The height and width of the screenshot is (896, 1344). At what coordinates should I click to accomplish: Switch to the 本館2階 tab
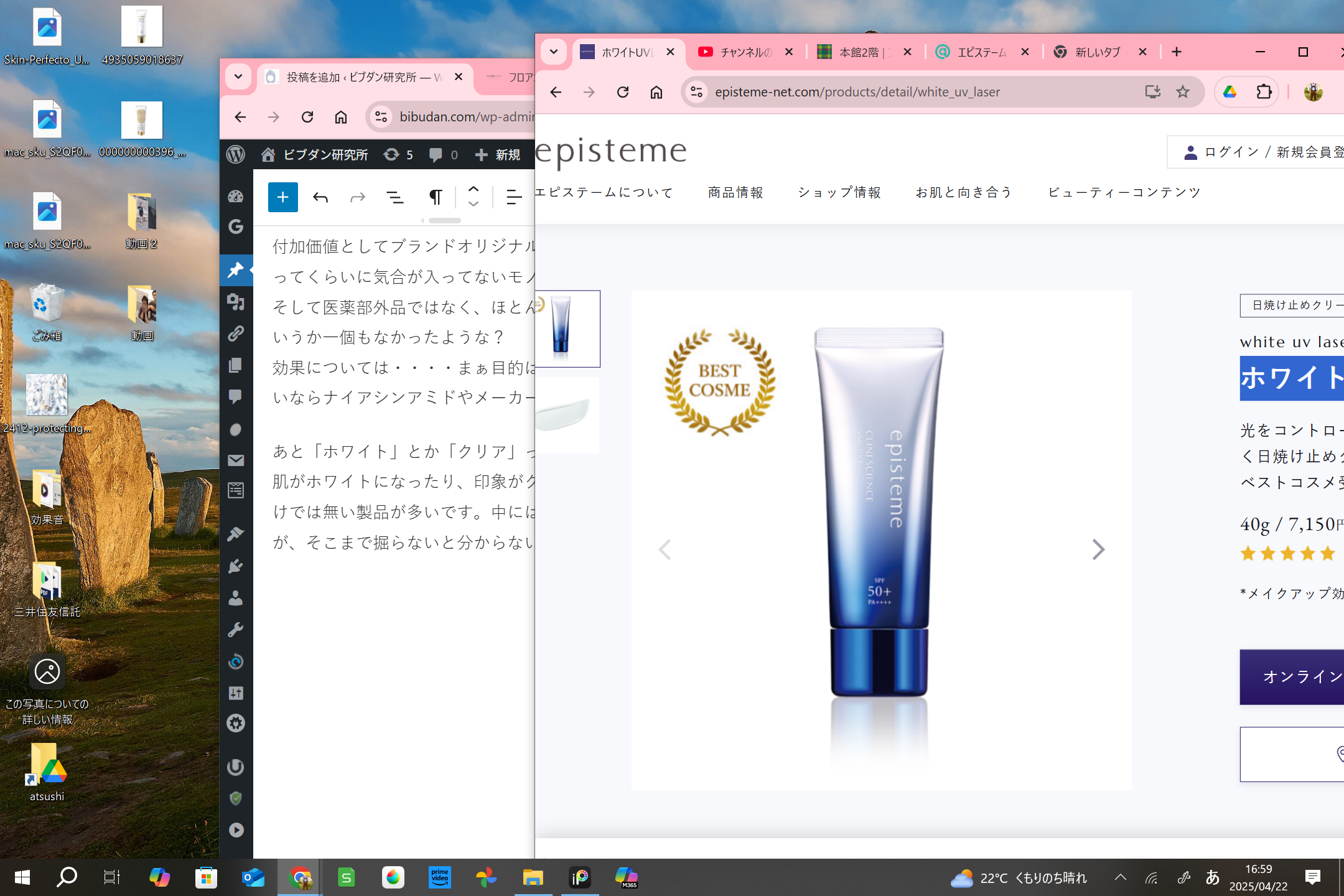(865, 52)
